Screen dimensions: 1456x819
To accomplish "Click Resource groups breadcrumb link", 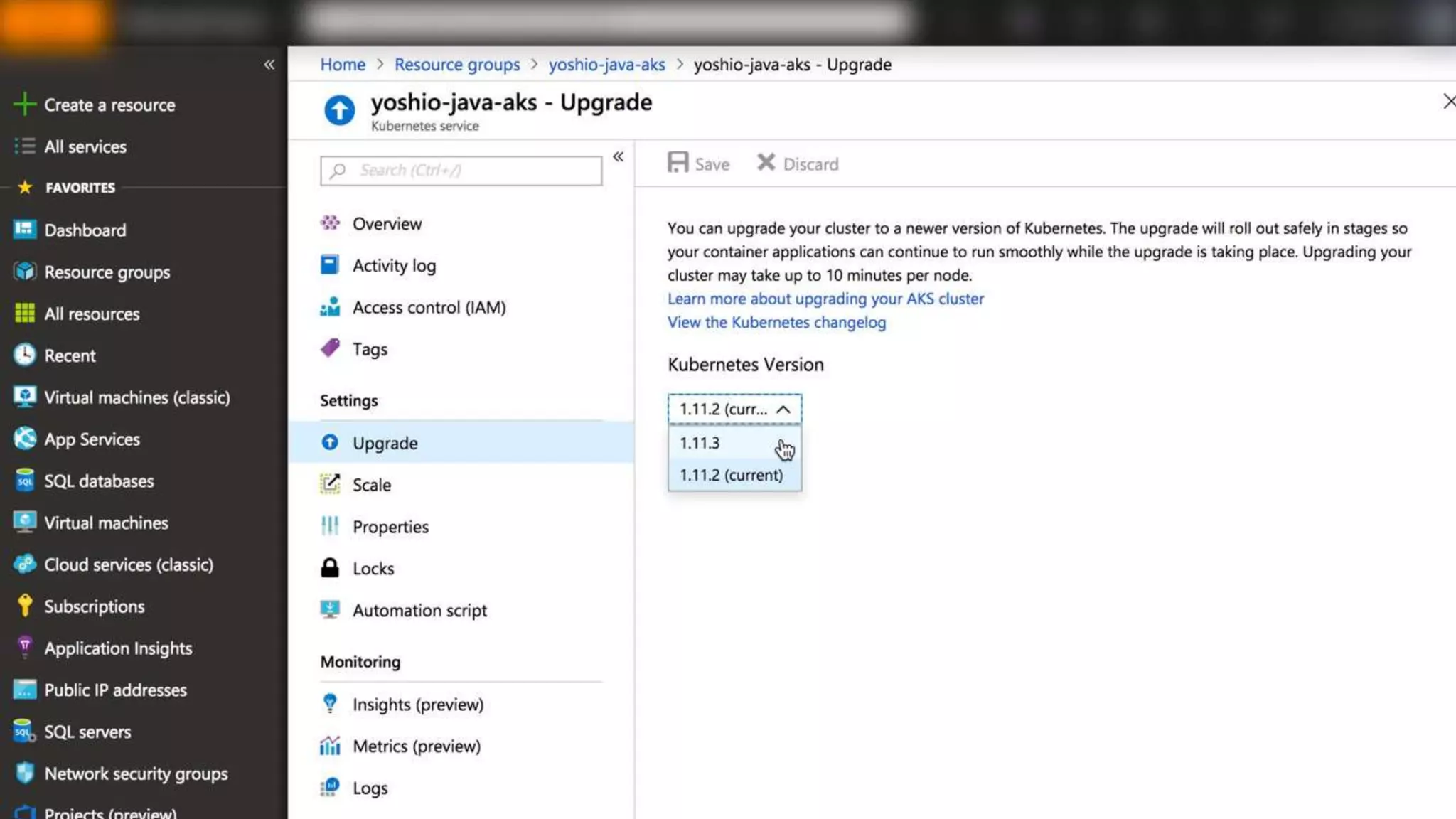I will 457,65.
